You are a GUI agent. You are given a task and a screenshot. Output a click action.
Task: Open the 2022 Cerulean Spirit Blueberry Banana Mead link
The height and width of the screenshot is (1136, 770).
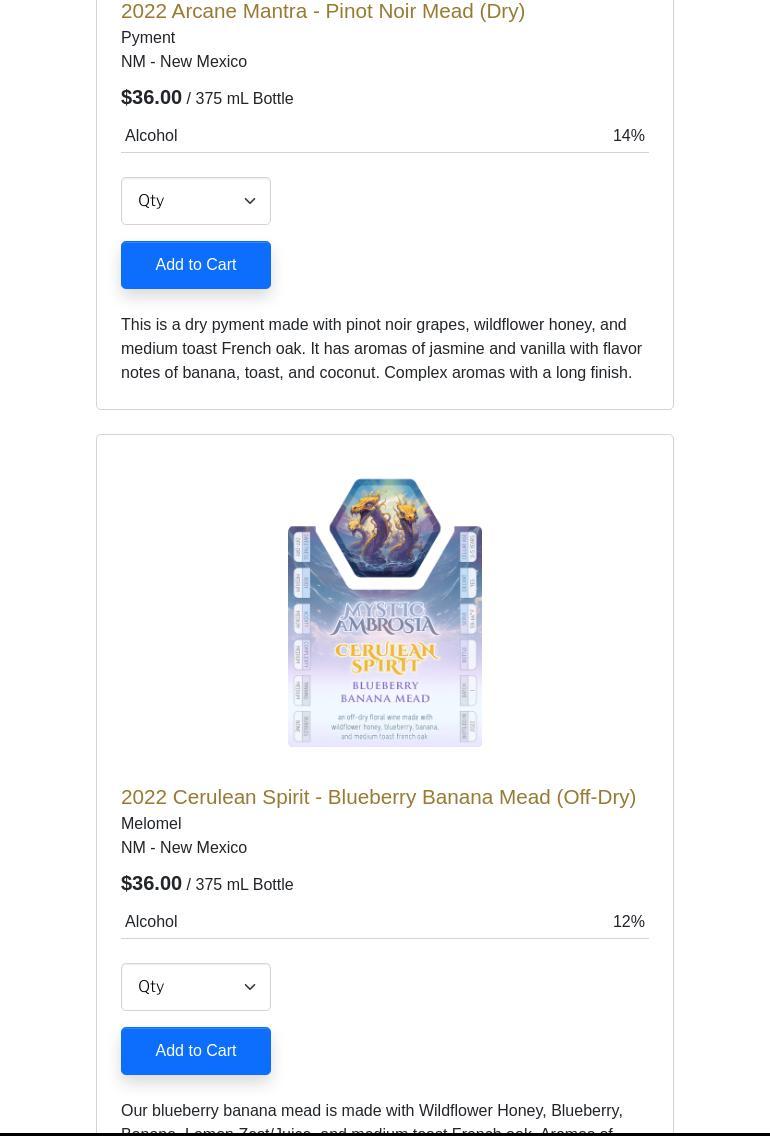(378, 797)
